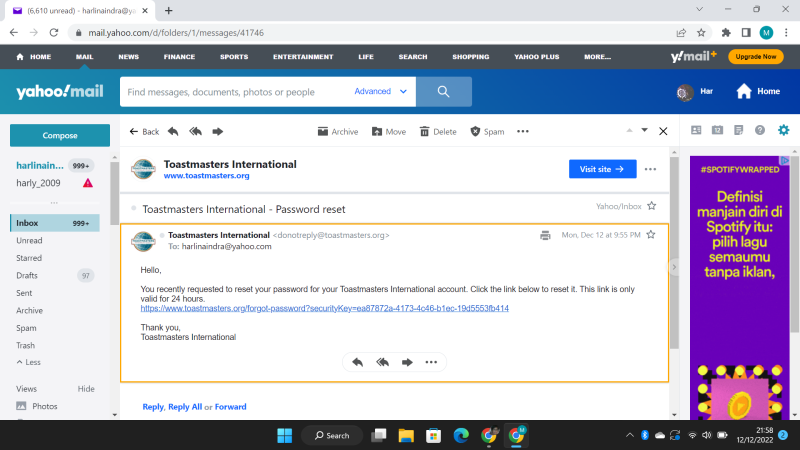Mark the email as Spam

487,132
